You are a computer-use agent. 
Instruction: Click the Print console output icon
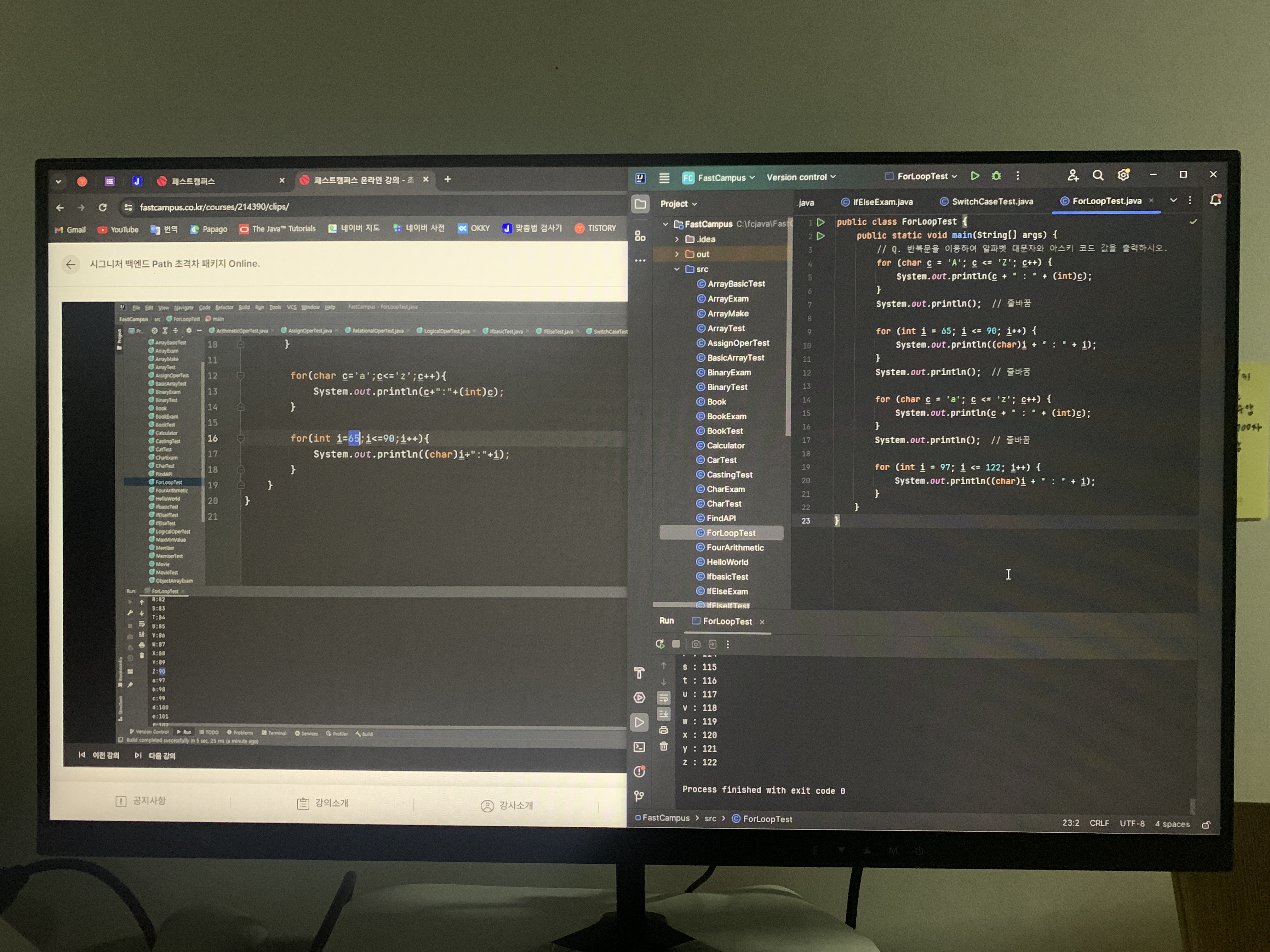(664, 730)
